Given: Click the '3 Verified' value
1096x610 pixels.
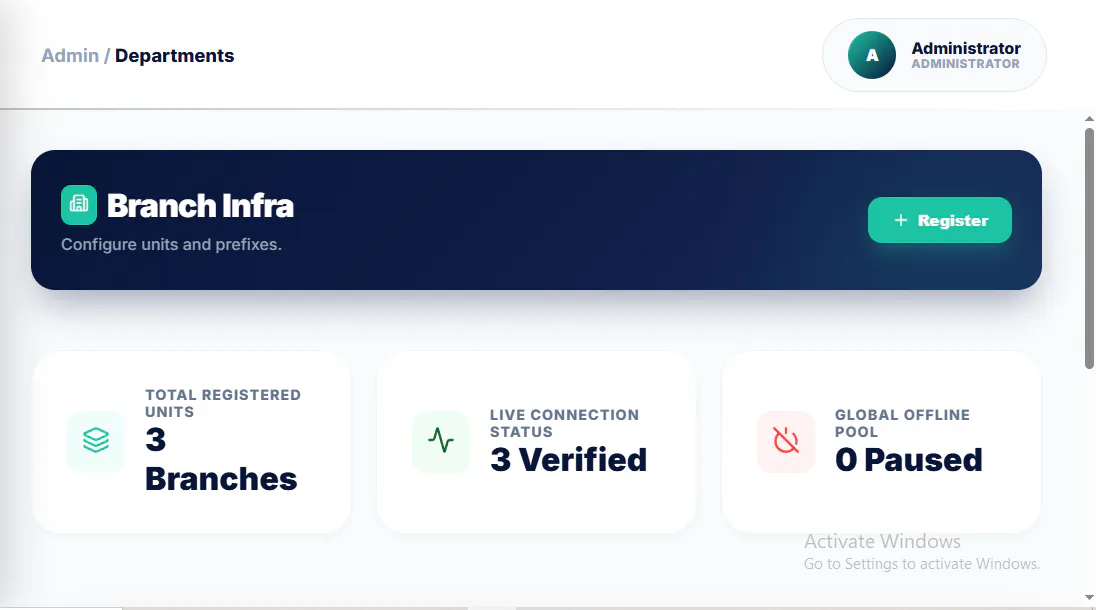Looking at the screenshot, I should pos(568,460).
